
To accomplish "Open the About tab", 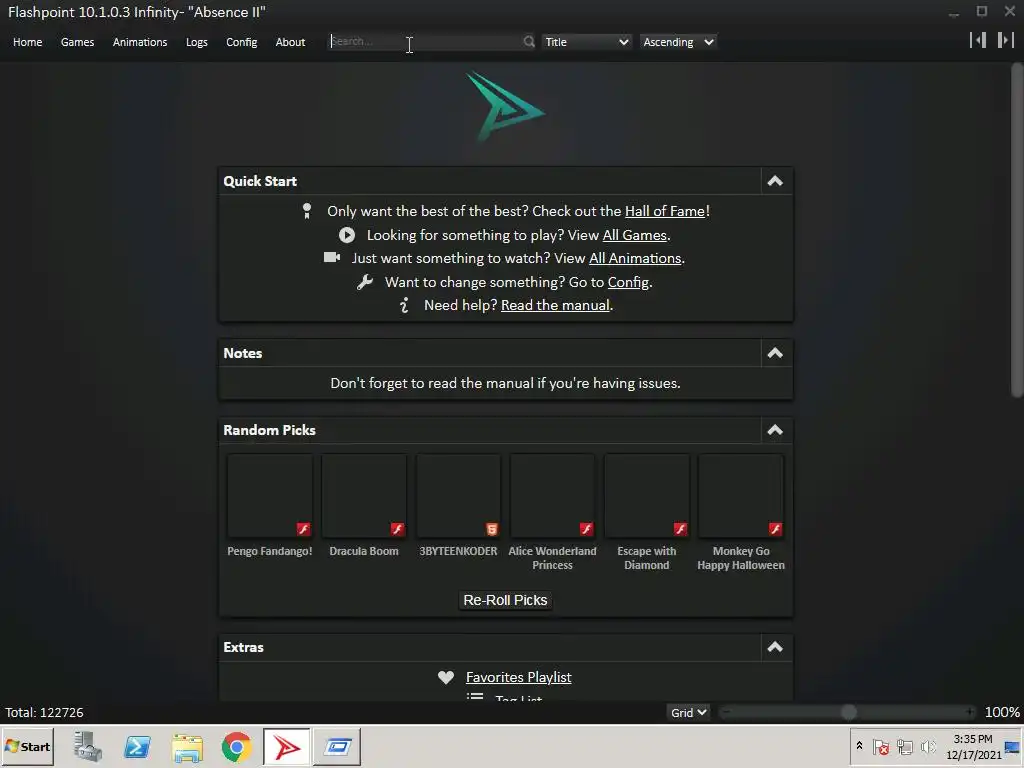I will (290, 42).
